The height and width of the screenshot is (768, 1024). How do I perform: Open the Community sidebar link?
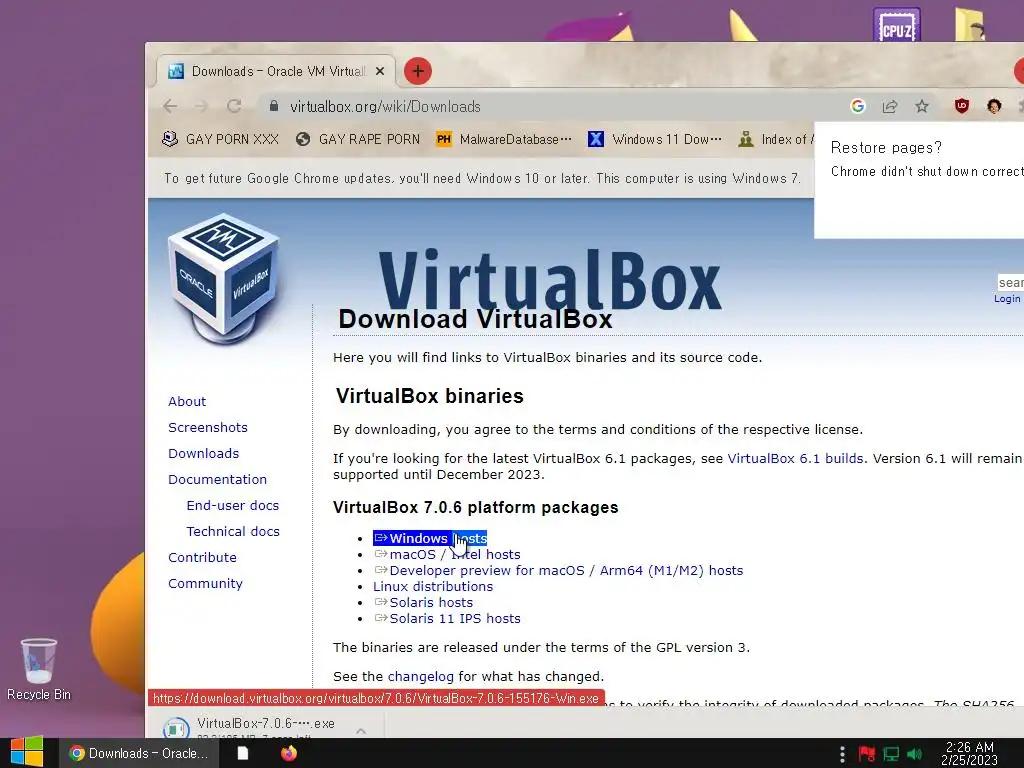pos(205,584)
